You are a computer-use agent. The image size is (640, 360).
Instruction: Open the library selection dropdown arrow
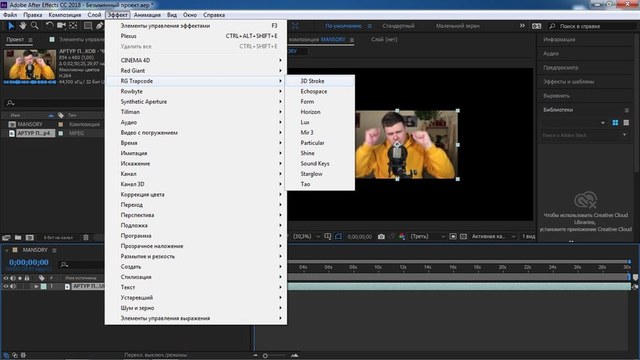[x=603, y=123]
